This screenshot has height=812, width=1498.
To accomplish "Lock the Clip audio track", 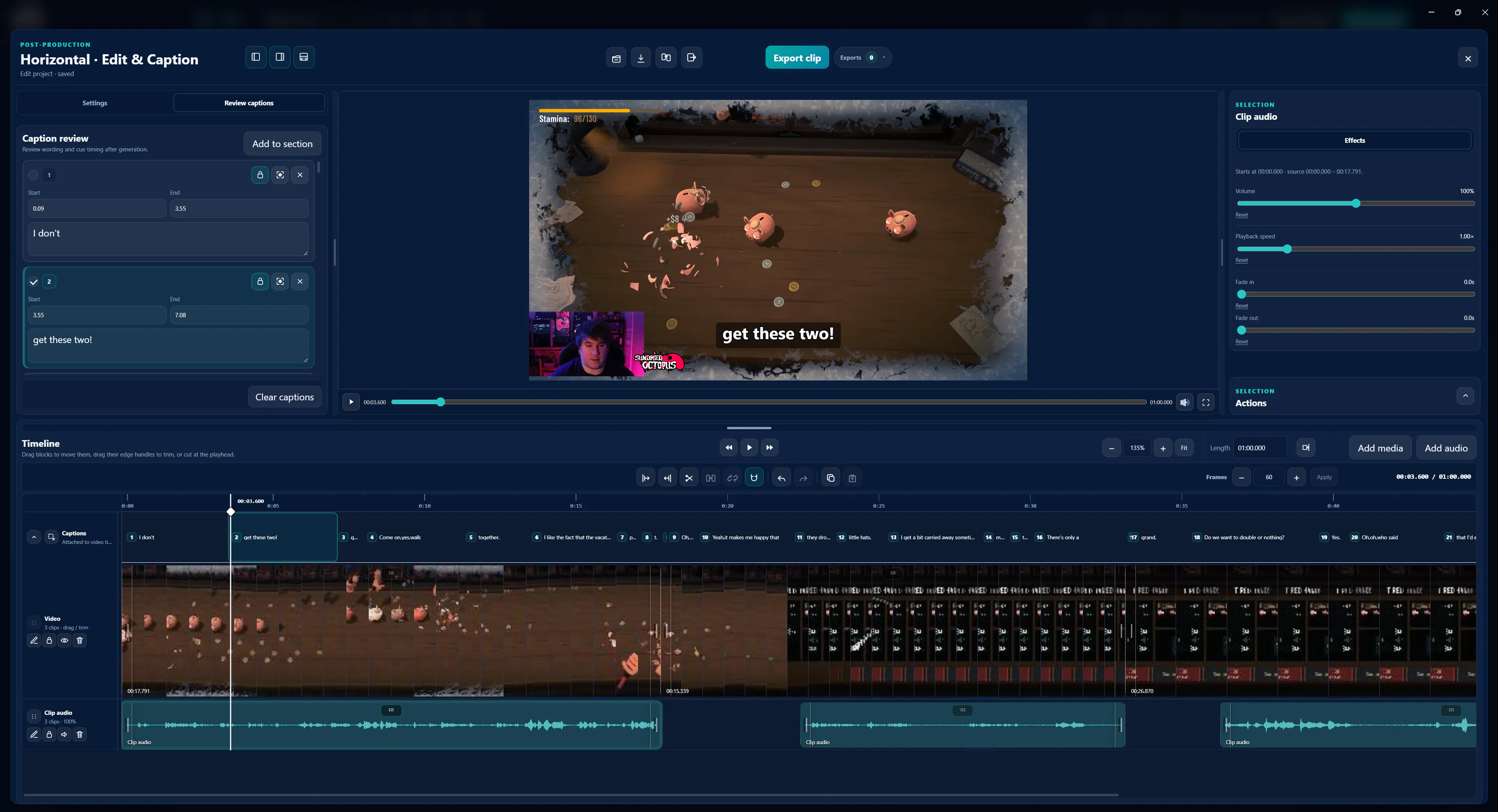I will (x=50, y=735).
